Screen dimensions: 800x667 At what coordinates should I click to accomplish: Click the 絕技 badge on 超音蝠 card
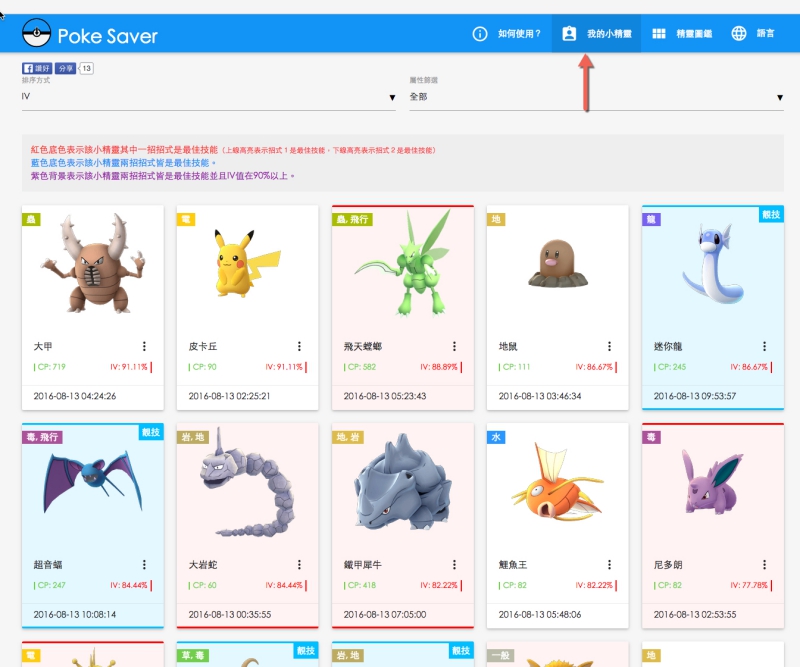pyautogui.click(x=151, y=432)
